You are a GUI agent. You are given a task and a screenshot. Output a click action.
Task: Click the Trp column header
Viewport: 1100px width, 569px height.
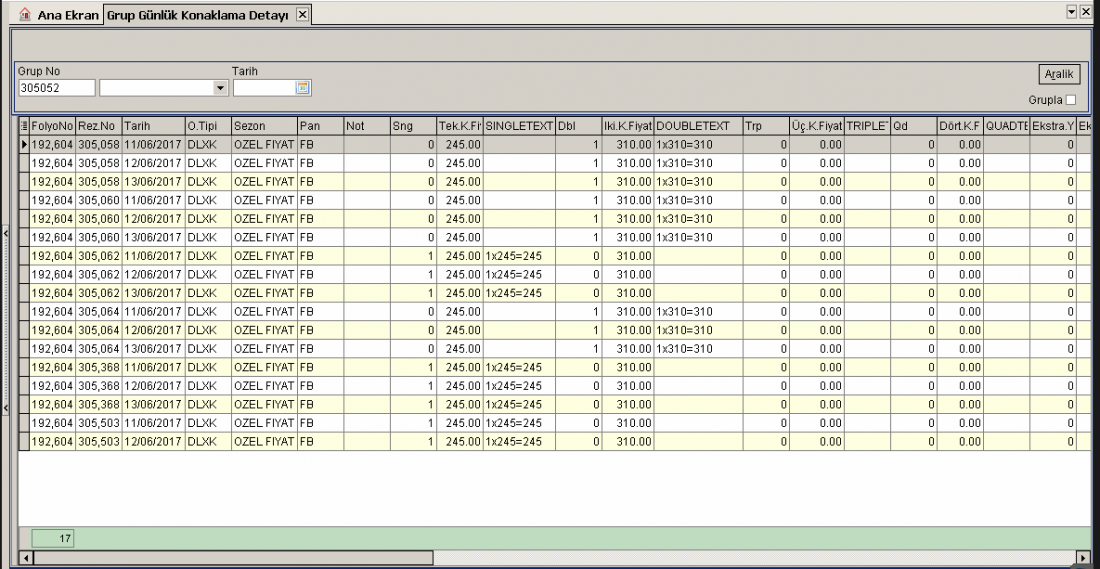point(767,126)
